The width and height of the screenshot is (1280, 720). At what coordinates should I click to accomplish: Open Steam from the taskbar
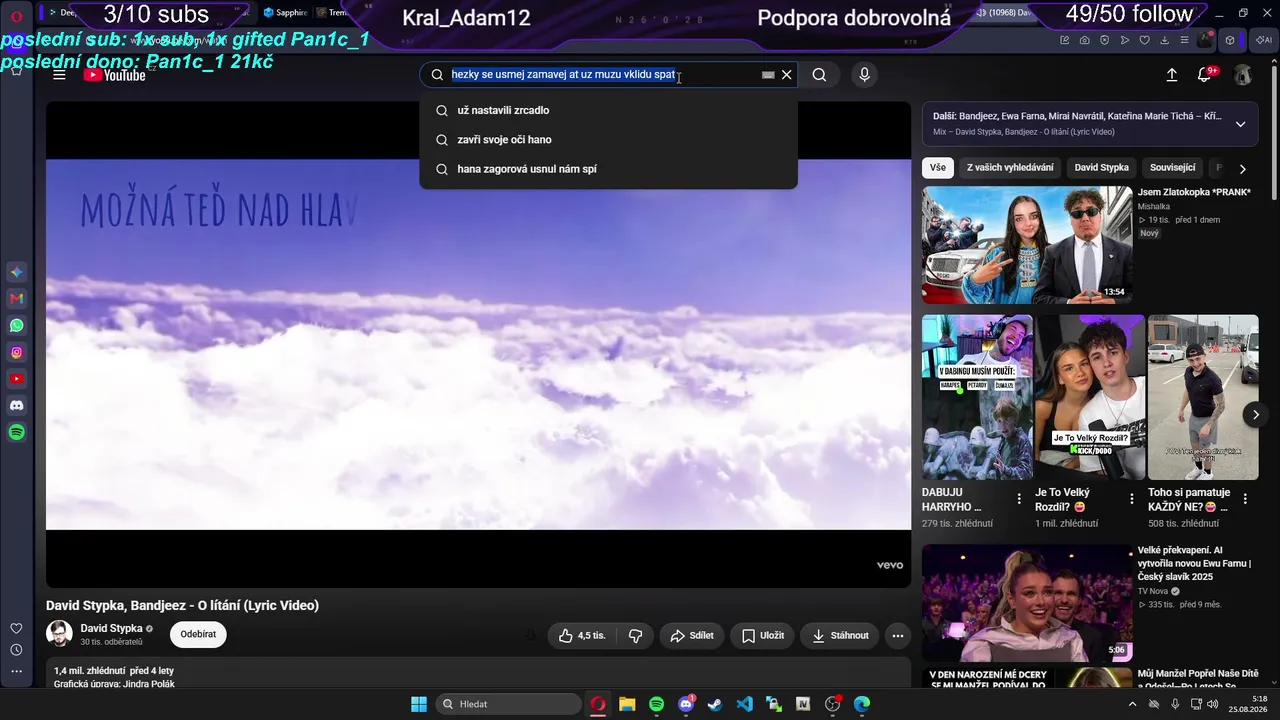coord(715,704)
